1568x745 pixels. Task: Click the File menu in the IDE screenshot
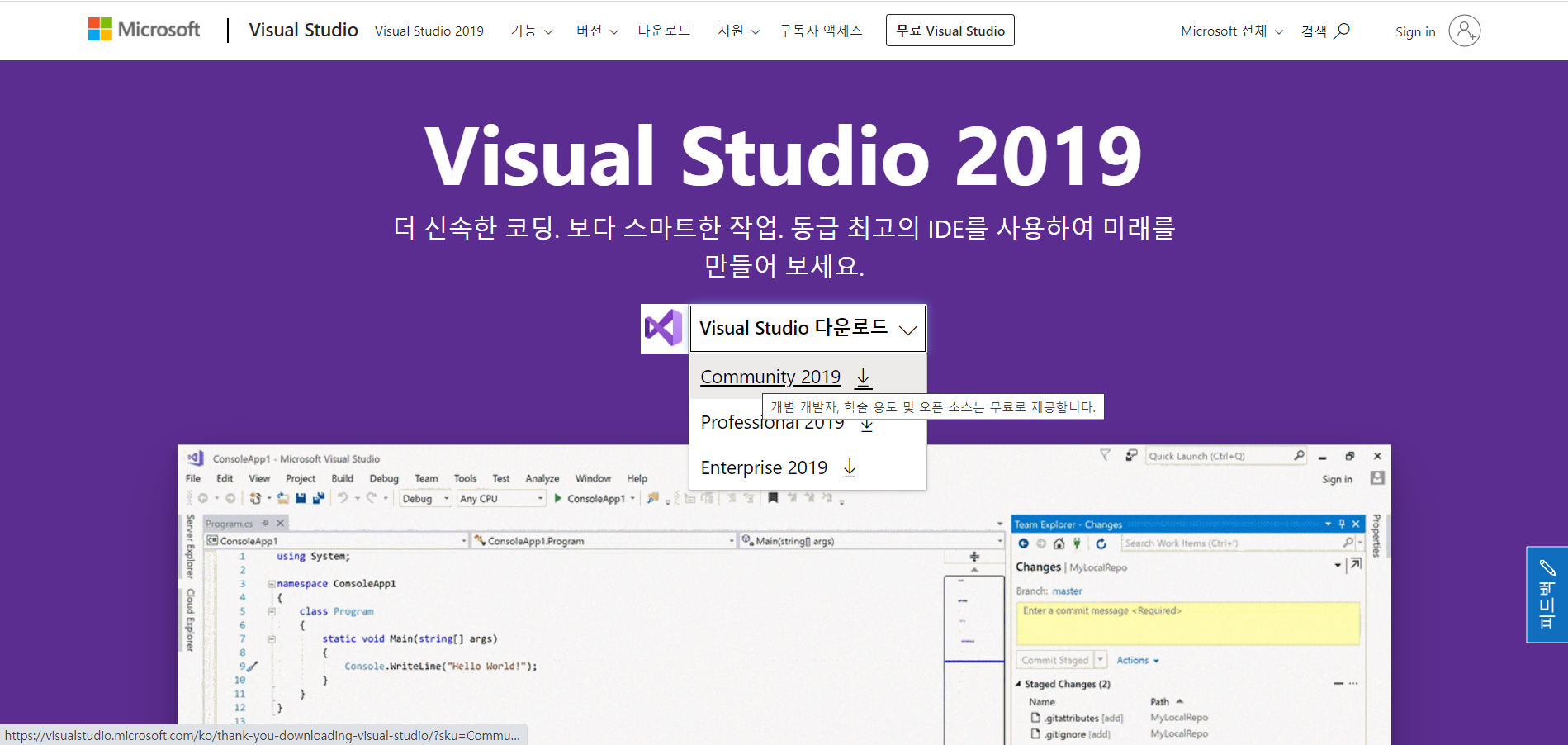click(x=193, y=478)
